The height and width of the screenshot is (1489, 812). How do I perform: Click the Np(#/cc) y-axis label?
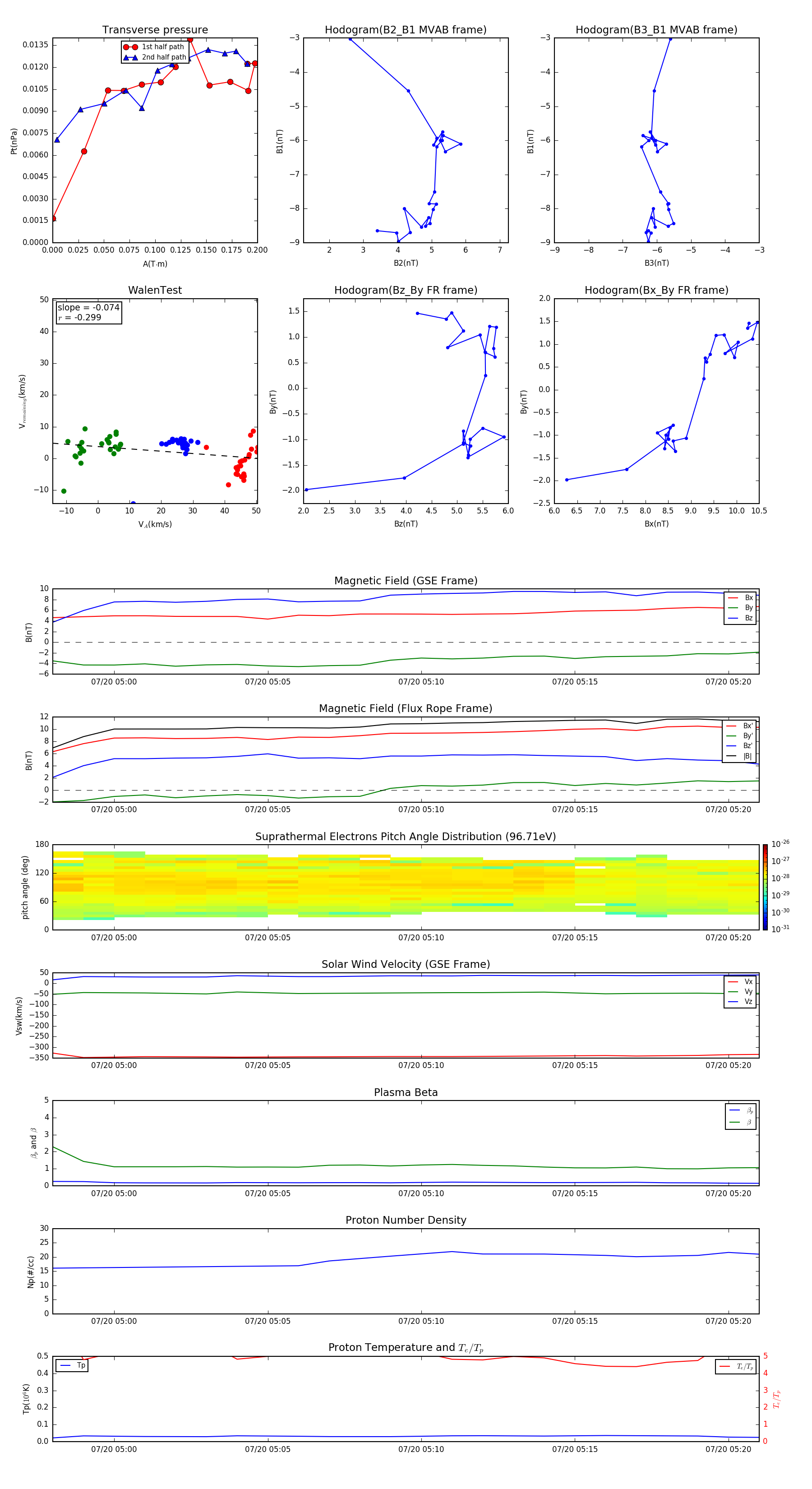tap(31, 1272)
